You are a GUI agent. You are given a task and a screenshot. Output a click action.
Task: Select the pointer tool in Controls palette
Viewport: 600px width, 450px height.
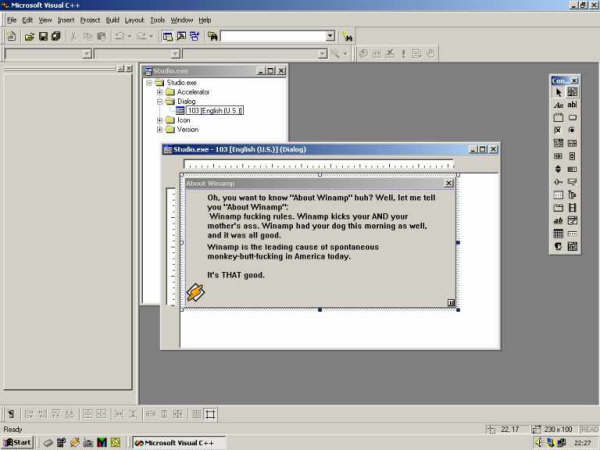click(558, 92)
